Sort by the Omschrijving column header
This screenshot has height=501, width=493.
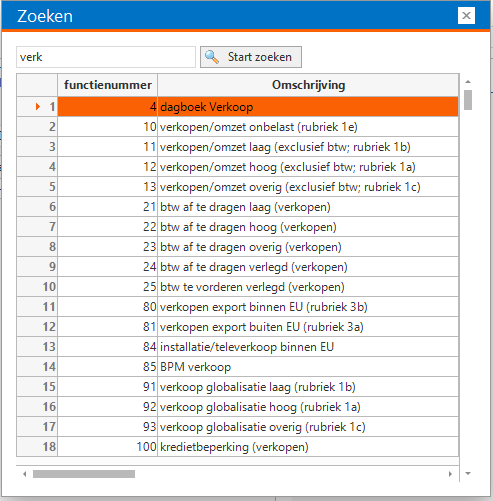[x=308, y=85]
